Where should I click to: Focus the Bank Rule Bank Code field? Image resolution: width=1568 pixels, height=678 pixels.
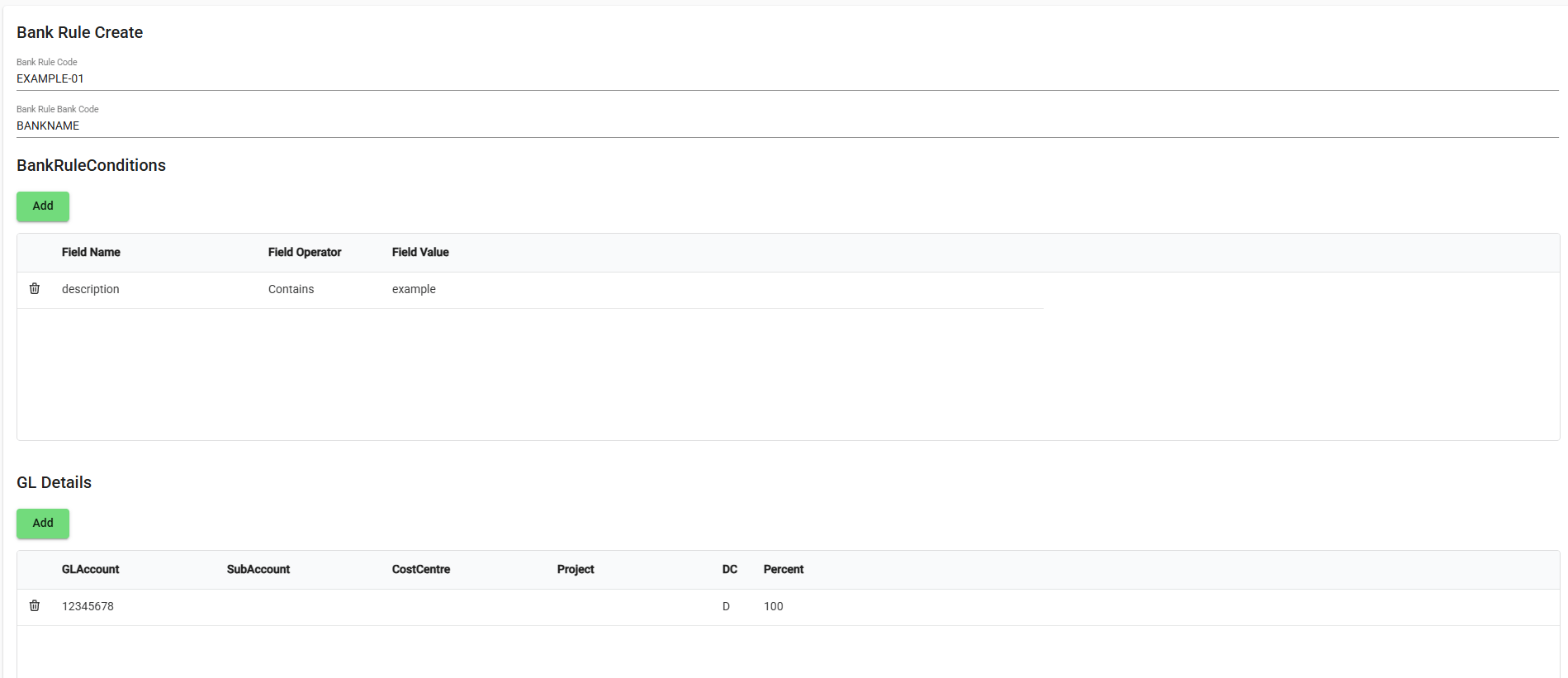[784, 126]
